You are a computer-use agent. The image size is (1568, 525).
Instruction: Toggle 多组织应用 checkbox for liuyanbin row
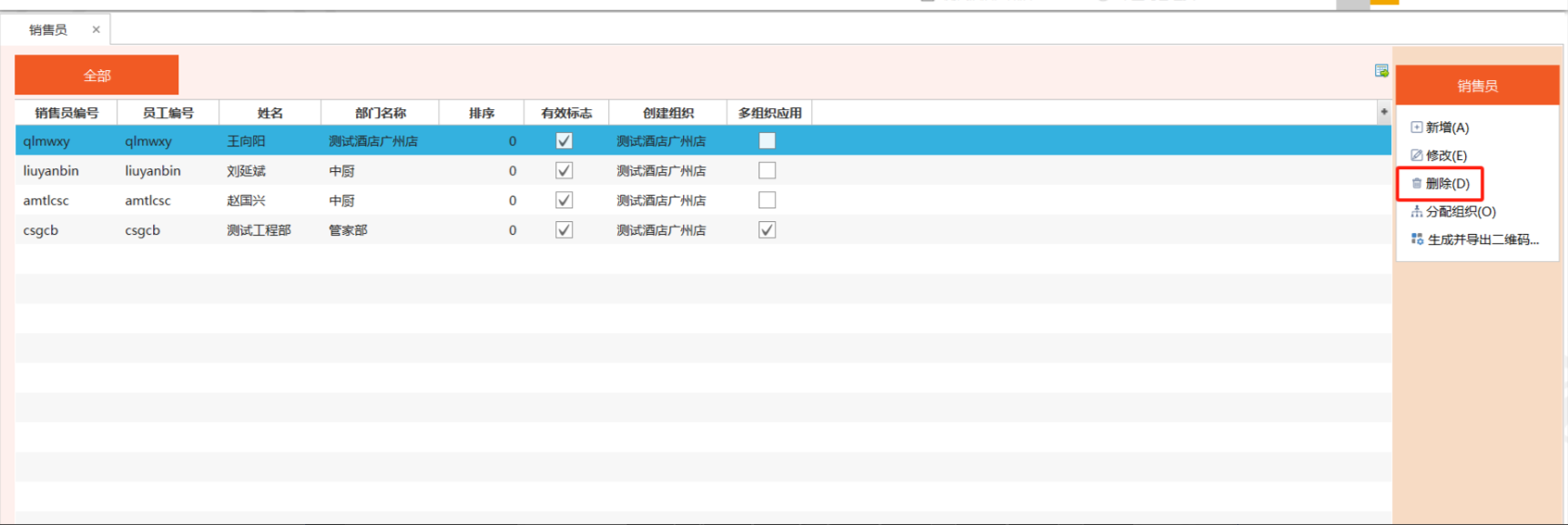click(x=767, y=171)
